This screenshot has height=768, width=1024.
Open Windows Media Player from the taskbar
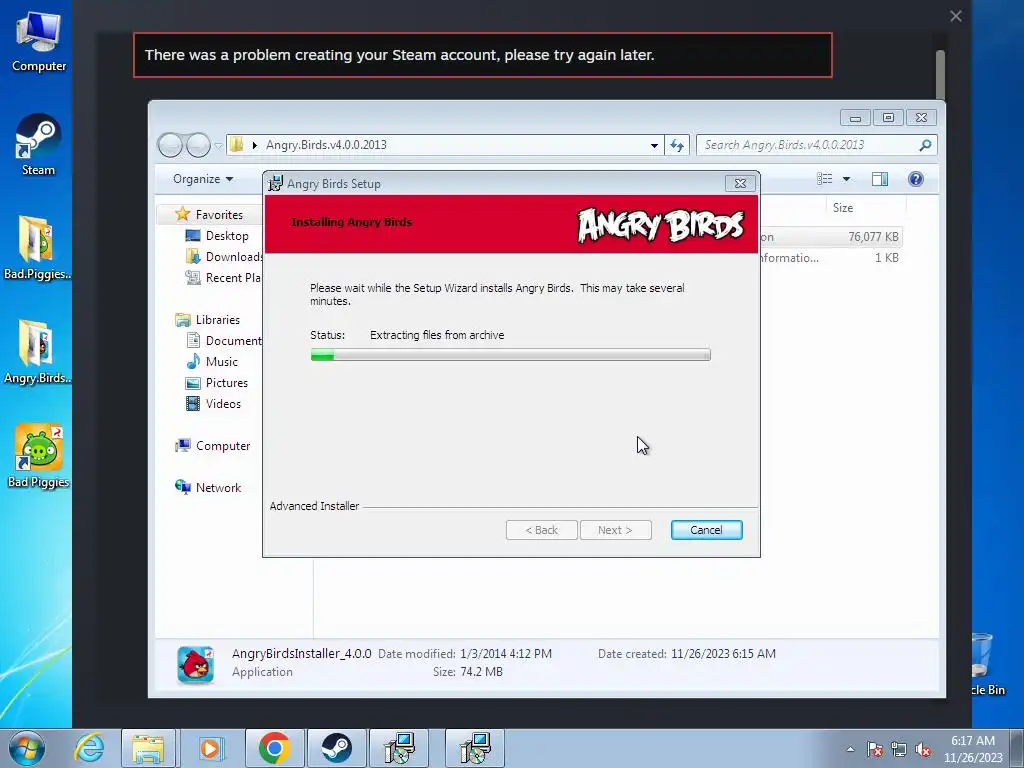pos(210,748)
